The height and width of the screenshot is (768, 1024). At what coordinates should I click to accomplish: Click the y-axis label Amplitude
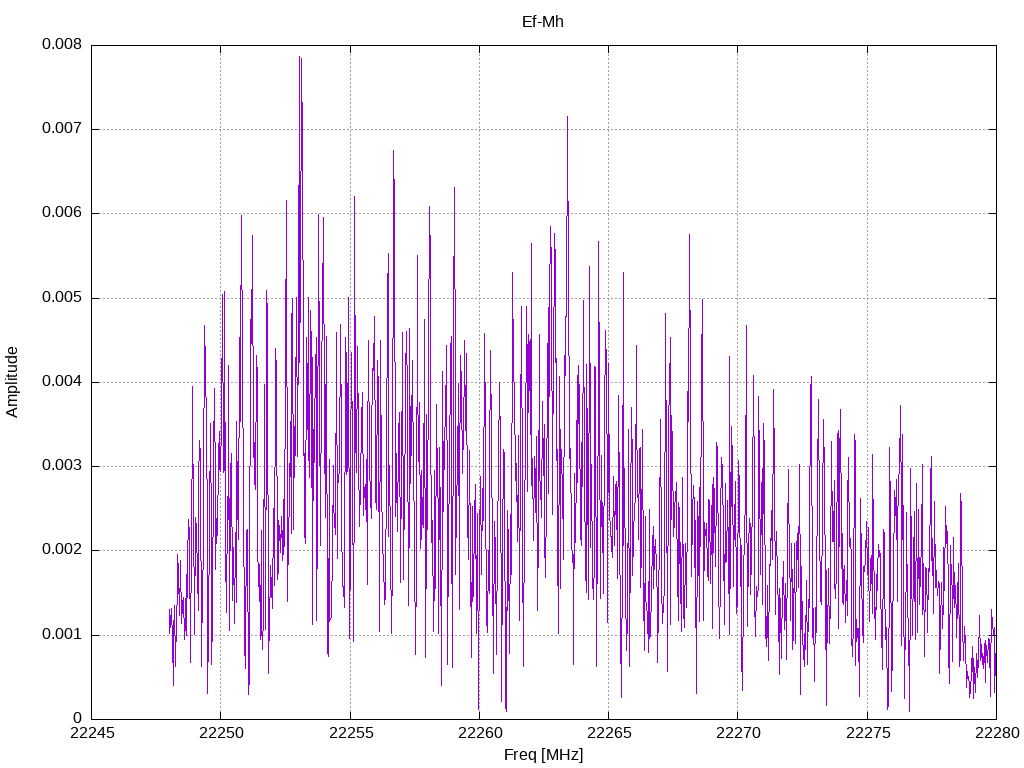click(x=12, y=382)
